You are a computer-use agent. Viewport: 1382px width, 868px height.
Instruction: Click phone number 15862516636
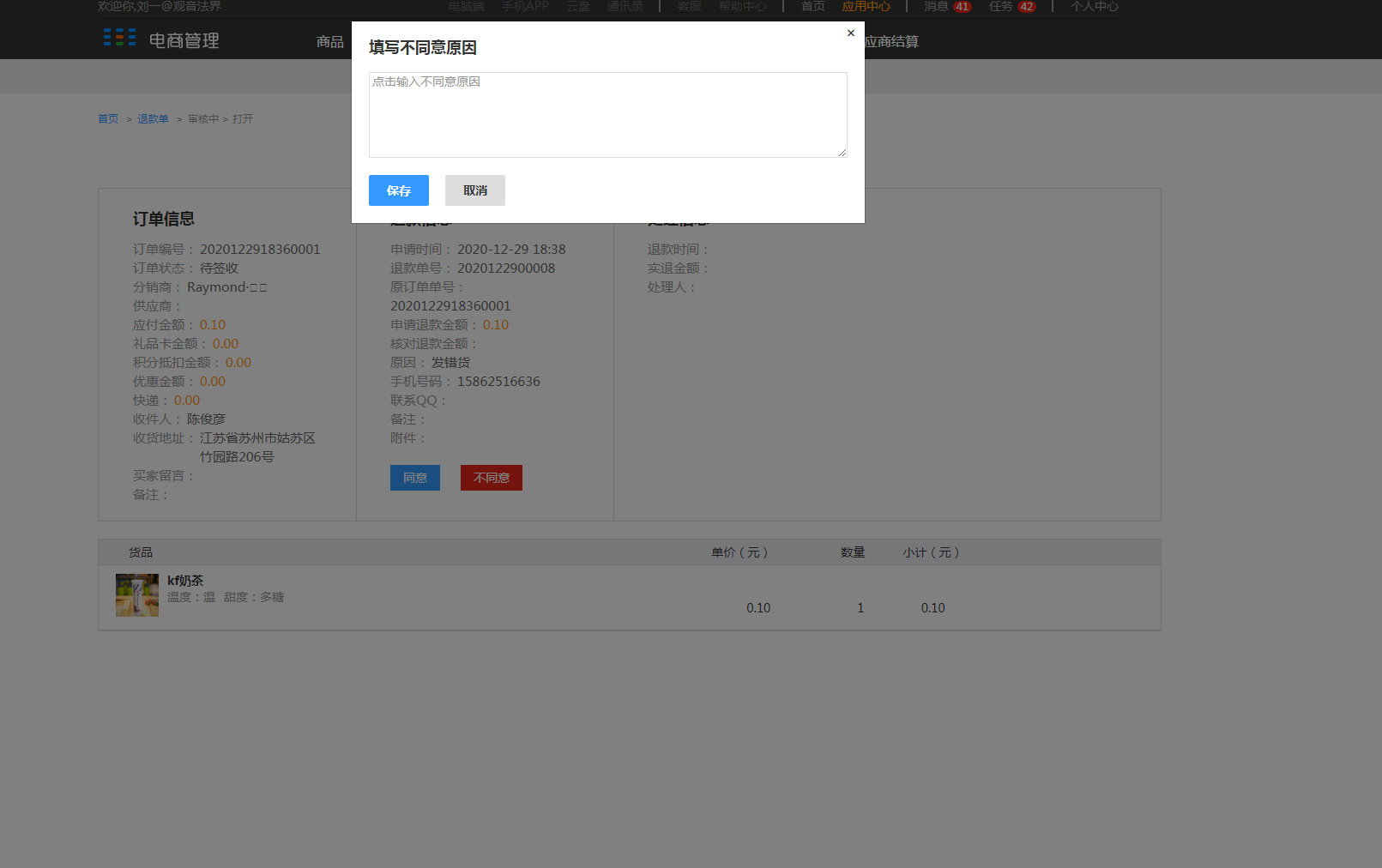pyautogui.click(x=498, y=382)
